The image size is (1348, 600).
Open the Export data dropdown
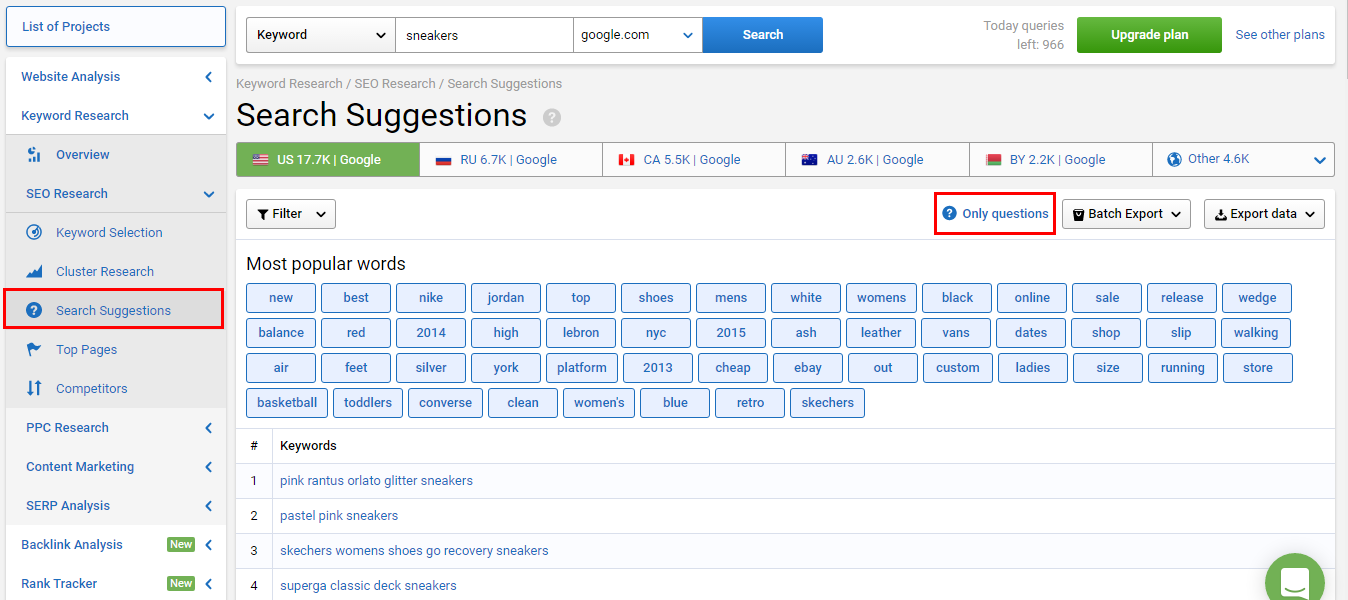tap(1264, 214)
